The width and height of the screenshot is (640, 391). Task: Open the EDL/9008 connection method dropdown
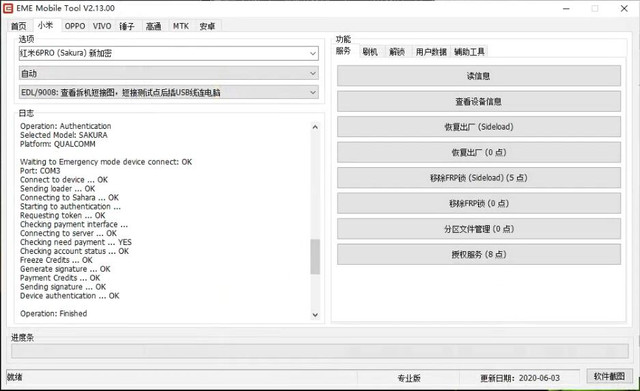point(169,92)
